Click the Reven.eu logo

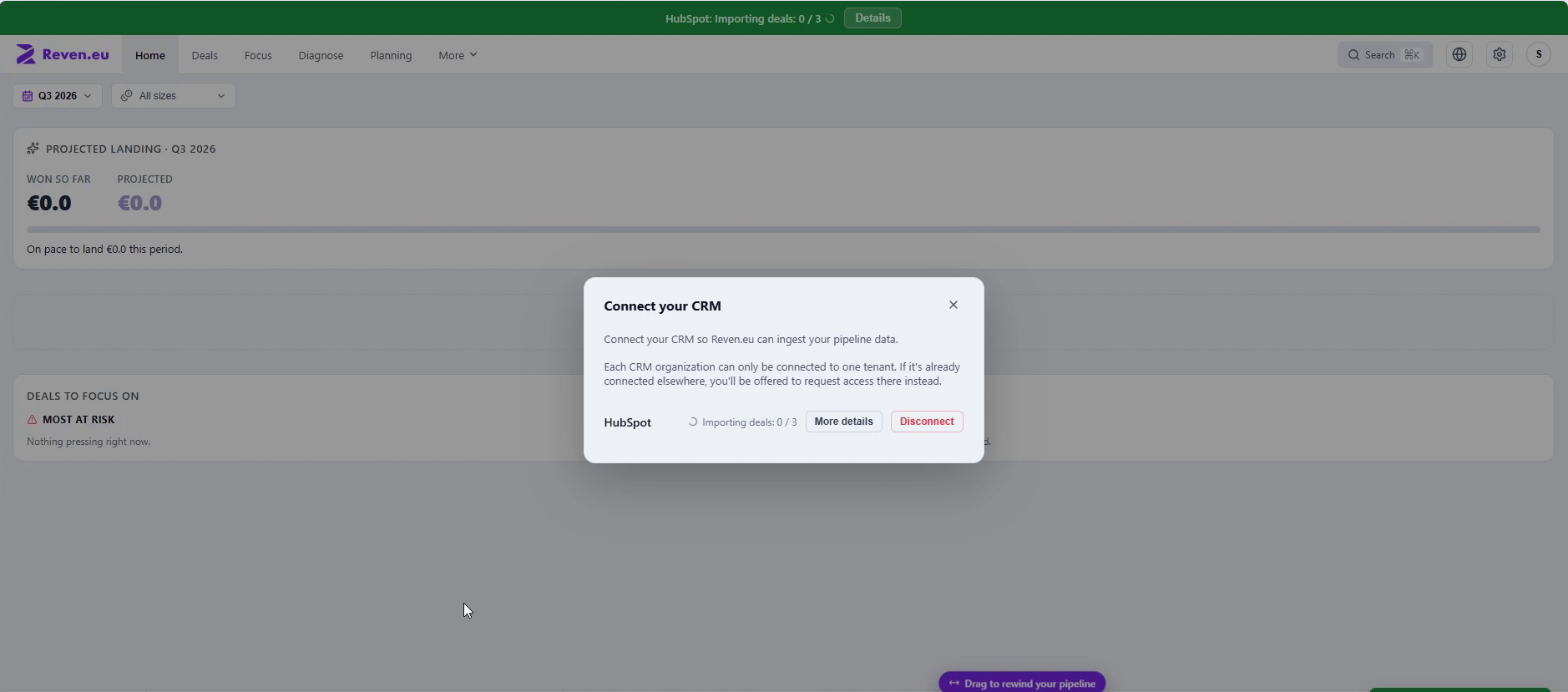click(63, 55)
